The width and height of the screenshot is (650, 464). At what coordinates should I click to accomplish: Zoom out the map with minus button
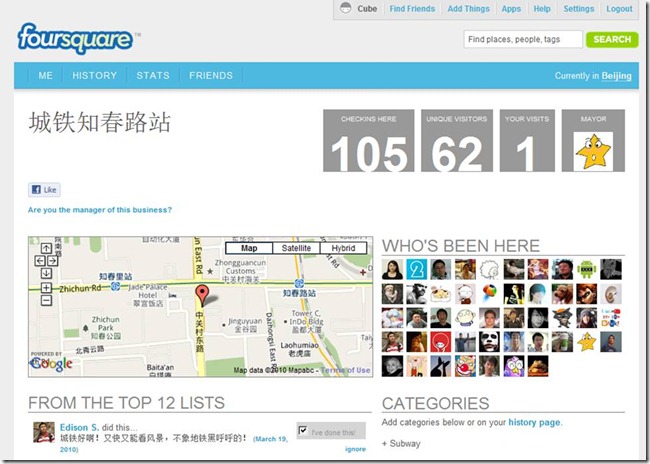point(46,301)
